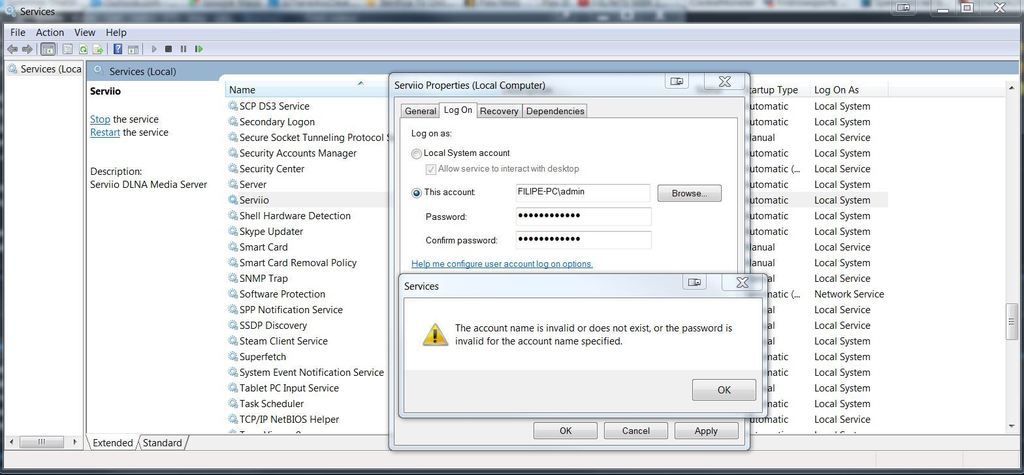Select the Secure Socket Tunneling Protocol row

[x=308, y=137]
